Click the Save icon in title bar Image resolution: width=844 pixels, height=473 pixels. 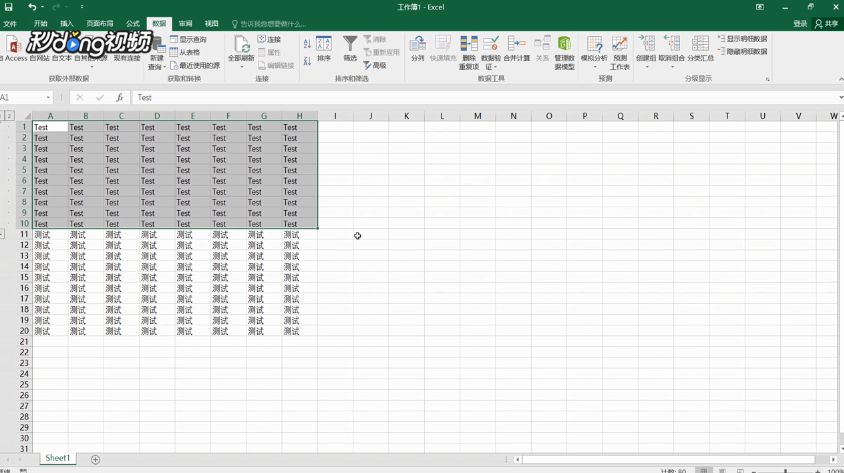(9, 7)
